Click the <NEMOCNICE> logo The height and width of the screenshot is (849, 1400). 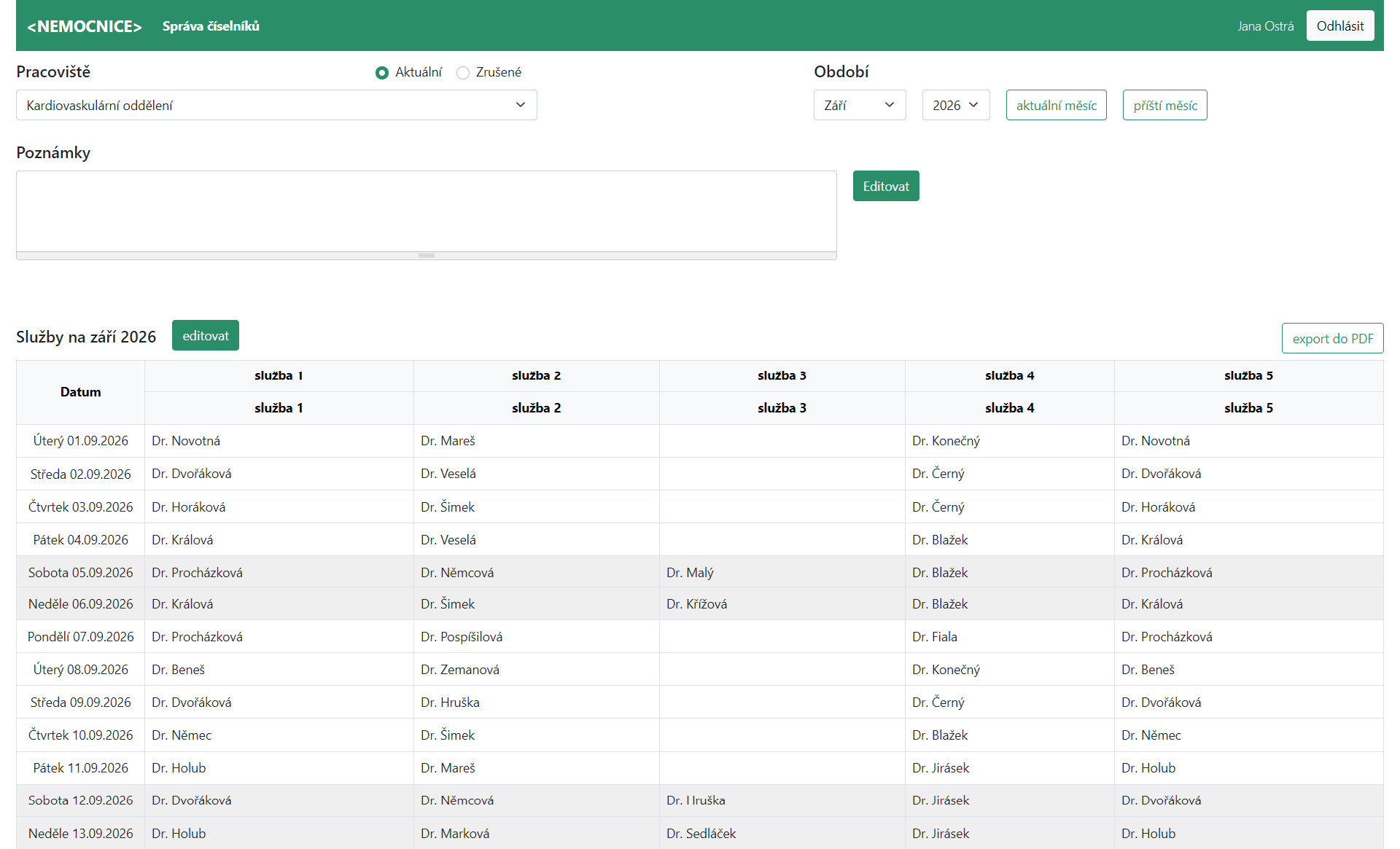[85, 26]
